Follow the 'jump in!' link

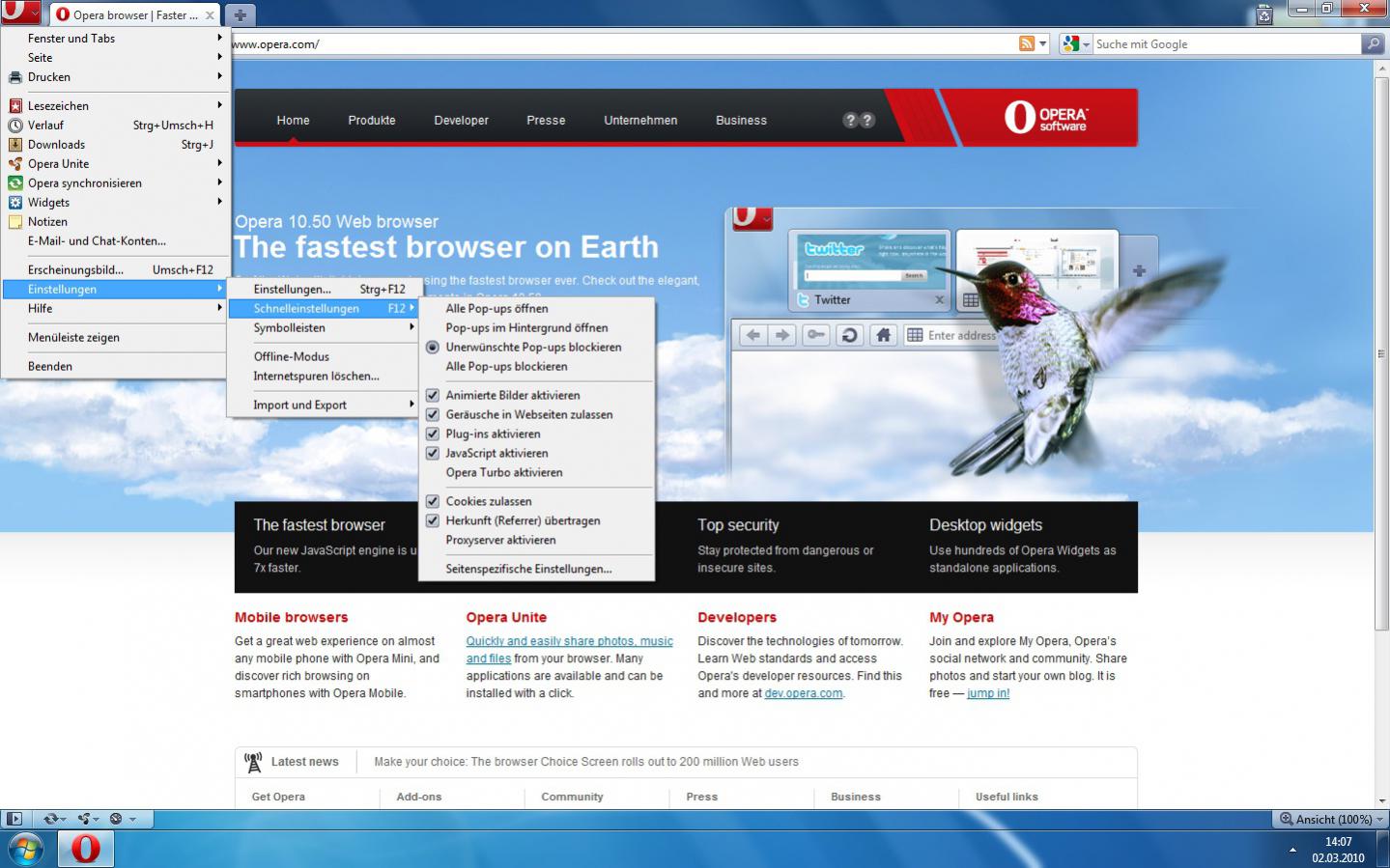988,693
